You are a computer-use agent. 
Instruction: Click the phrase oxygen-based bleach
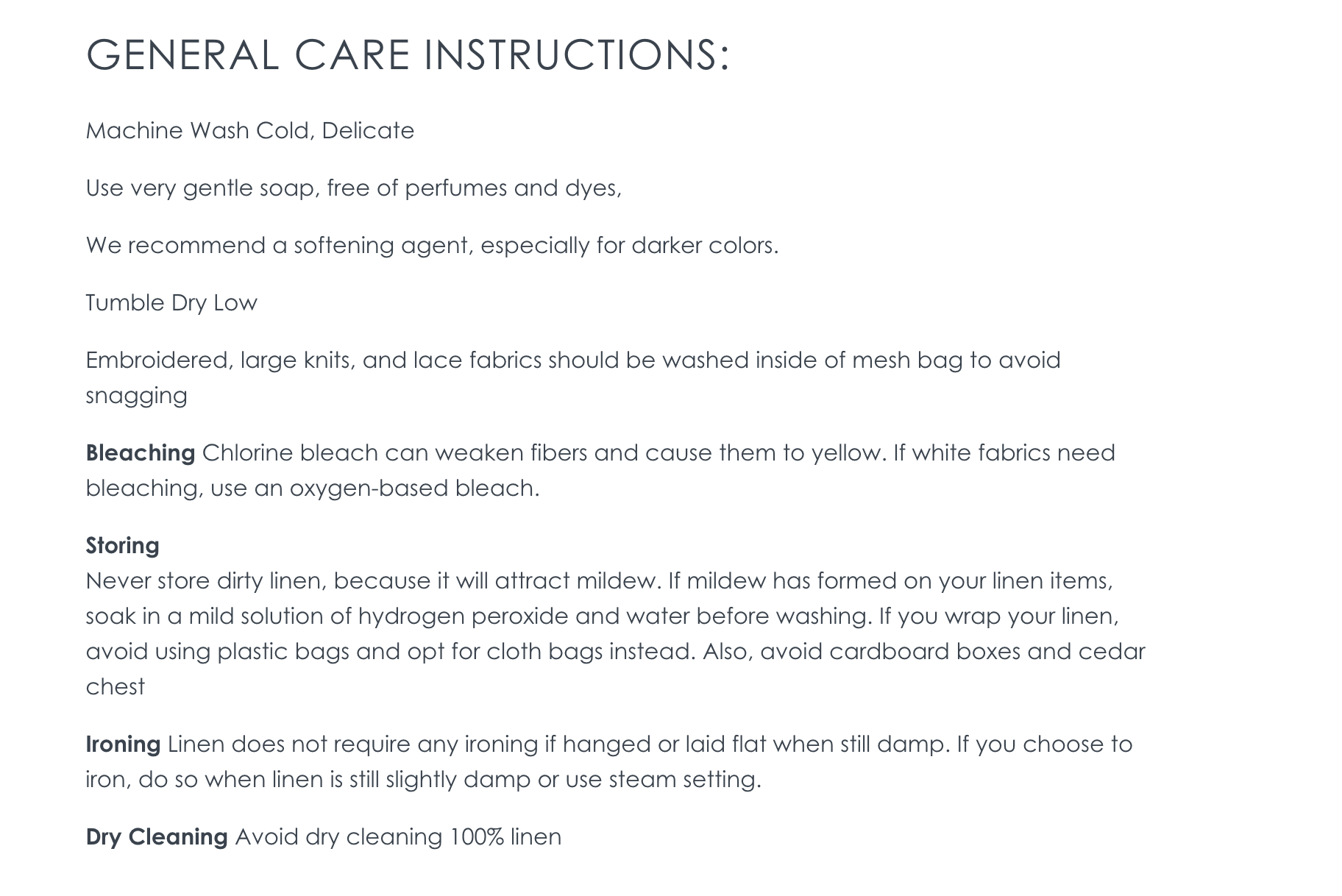pyautogui.click(x=413, y=488)
